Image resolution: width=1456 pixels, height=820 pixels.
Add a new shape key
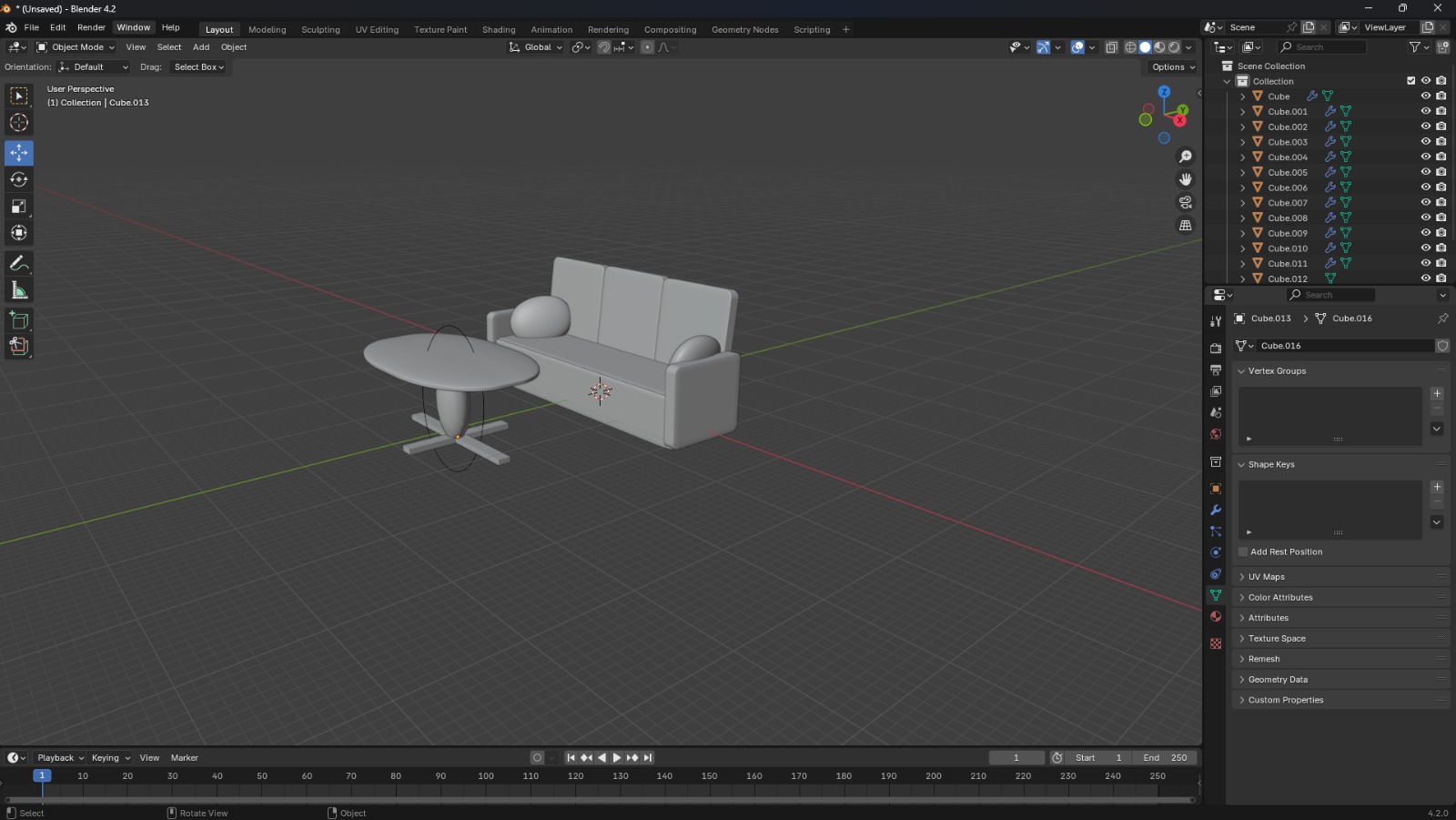(1437, 487)
